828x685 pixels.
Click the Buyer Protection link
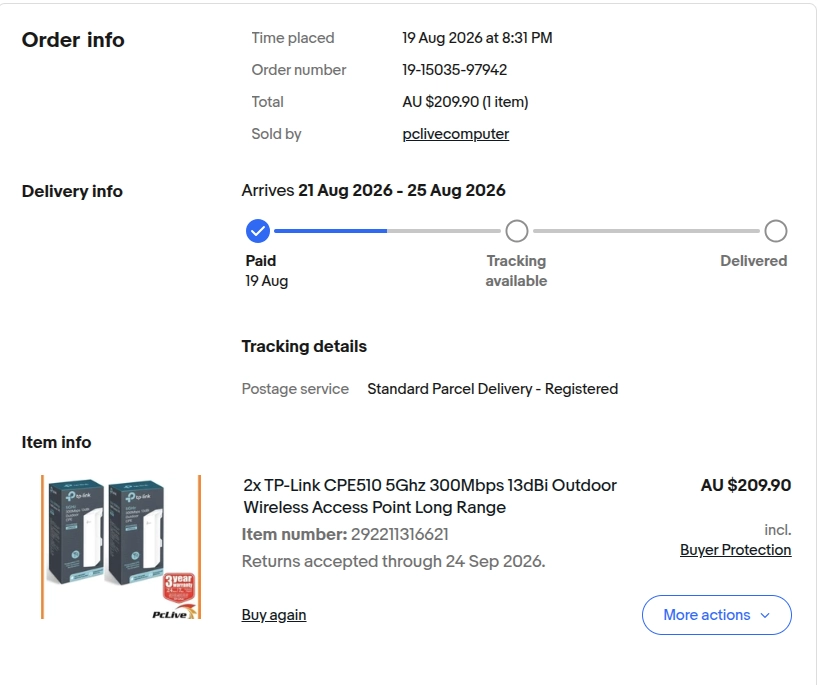pyautogui.click(x=735, y=550)
